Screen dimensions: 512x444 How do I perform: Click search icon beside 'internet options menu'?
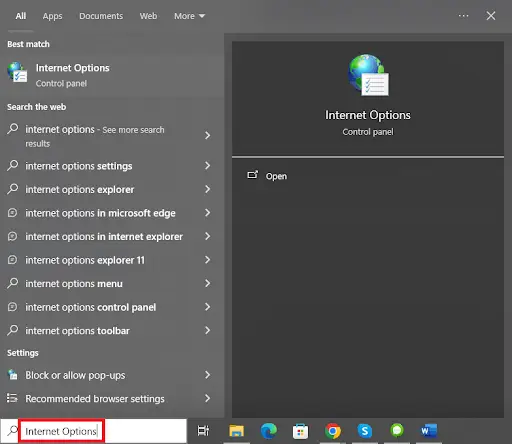click(x=13, y=283)
